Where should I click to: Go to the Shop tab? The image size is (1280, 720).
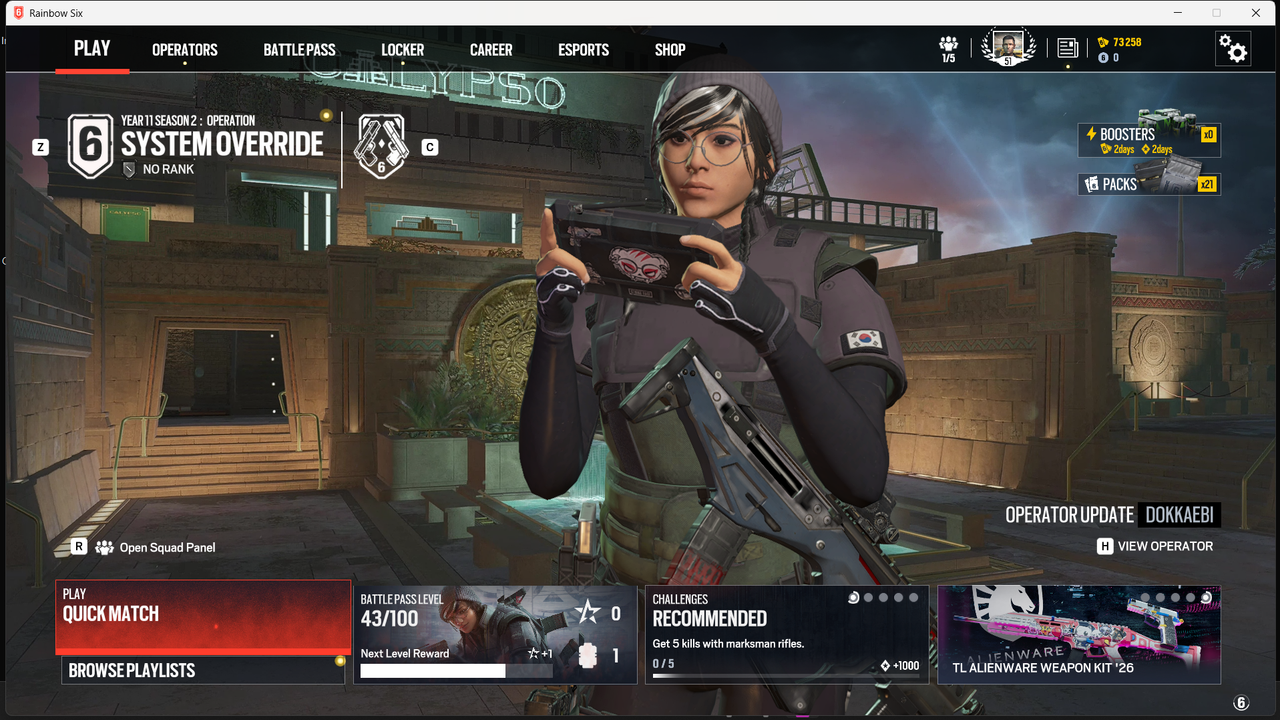670,50
